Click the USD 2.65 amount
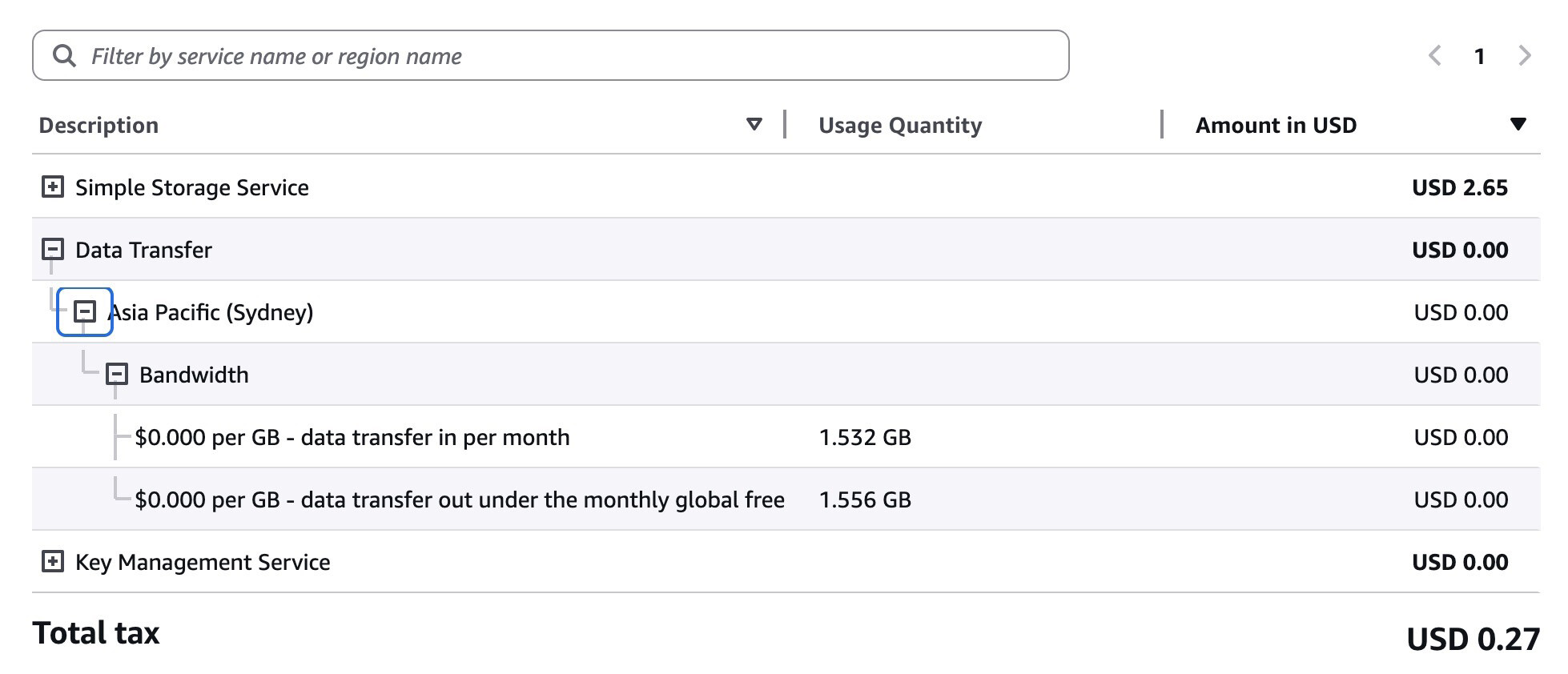 click(x=1460, y=187)
